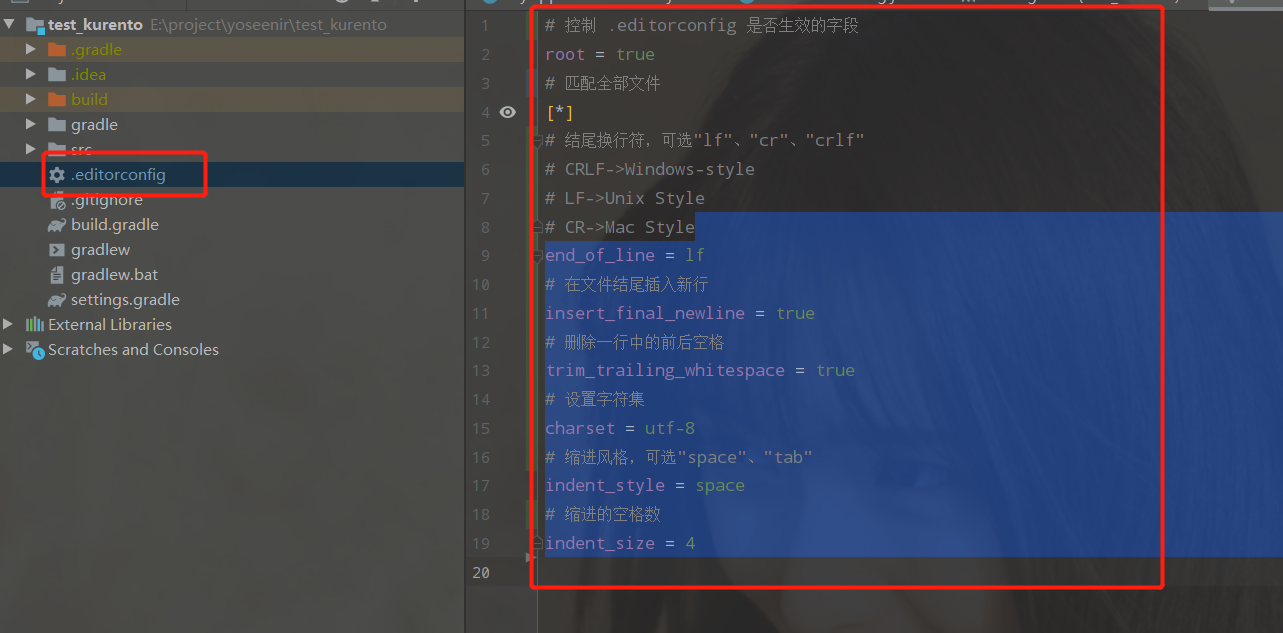Collapse the test_kurento project root
1283x633 pixels.
click(x=9, y=24)
